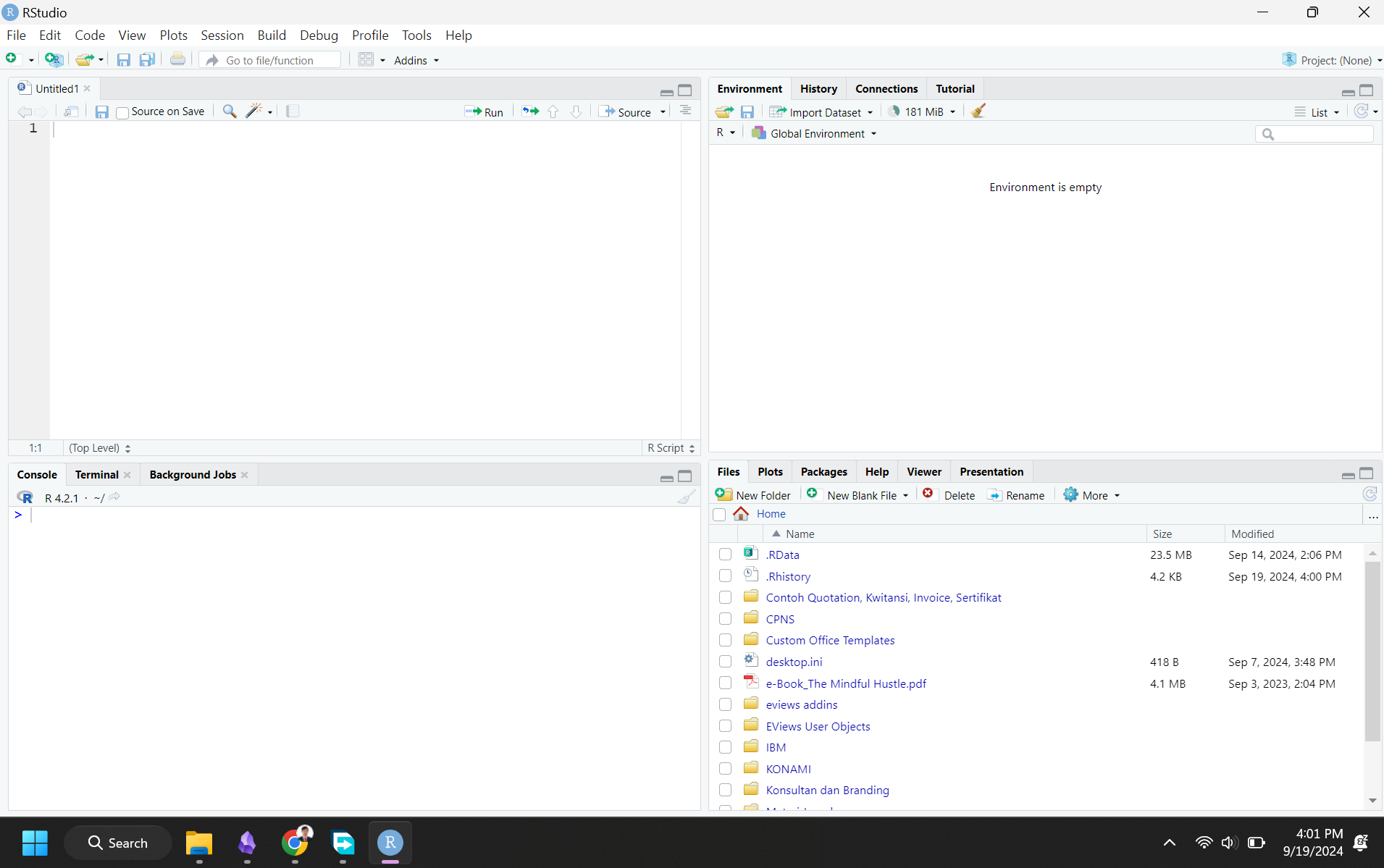1384x868 pixels.
Task: Click the Code Tools magic wand icon
Action: (x=254, y=111)
